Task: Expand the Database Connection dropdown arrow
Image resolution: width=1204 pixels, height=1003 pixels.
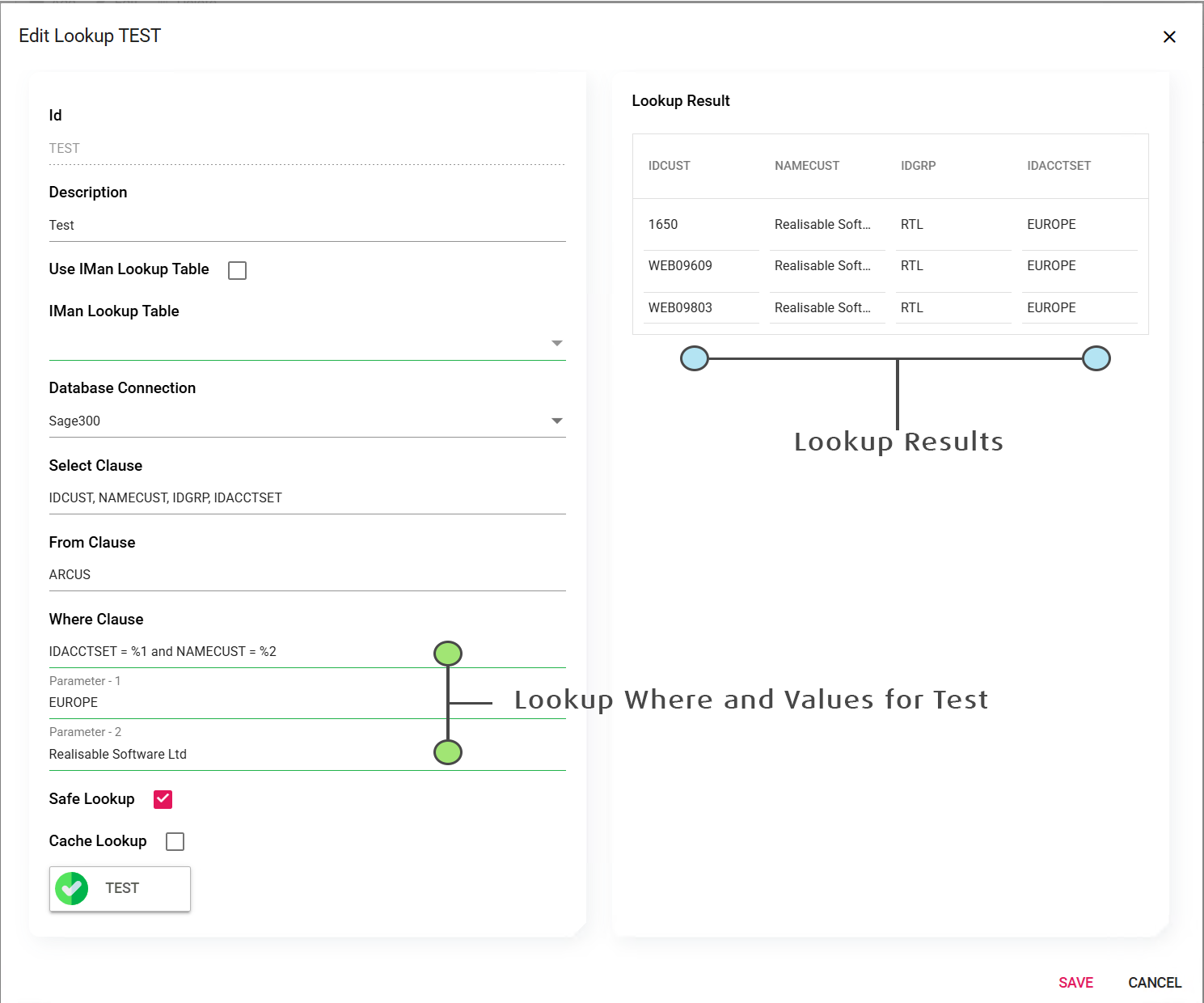Action: pos(556,421)
